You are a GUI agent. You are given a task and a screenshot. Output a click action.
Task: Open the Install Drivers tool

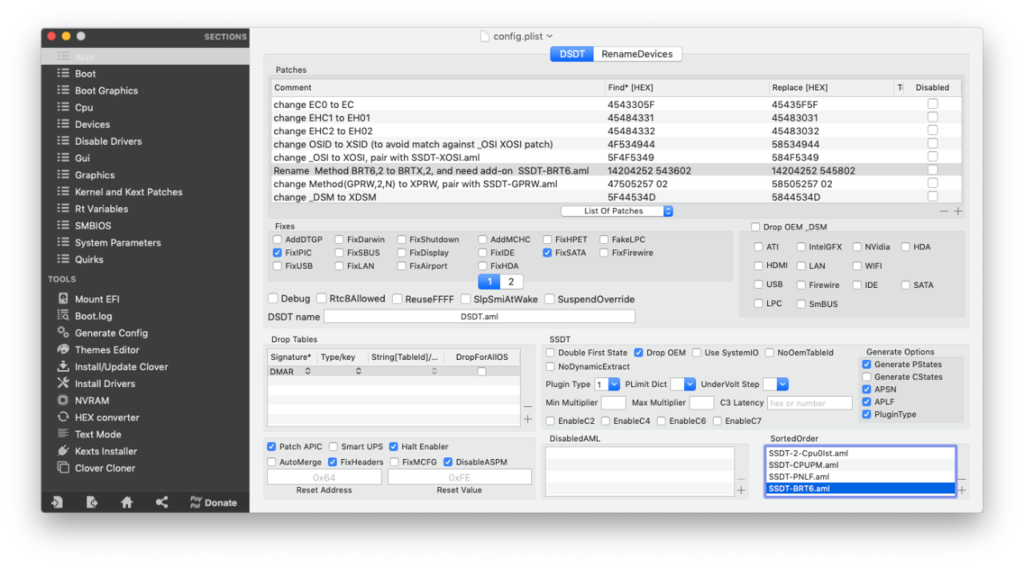[x=104, y=383]
